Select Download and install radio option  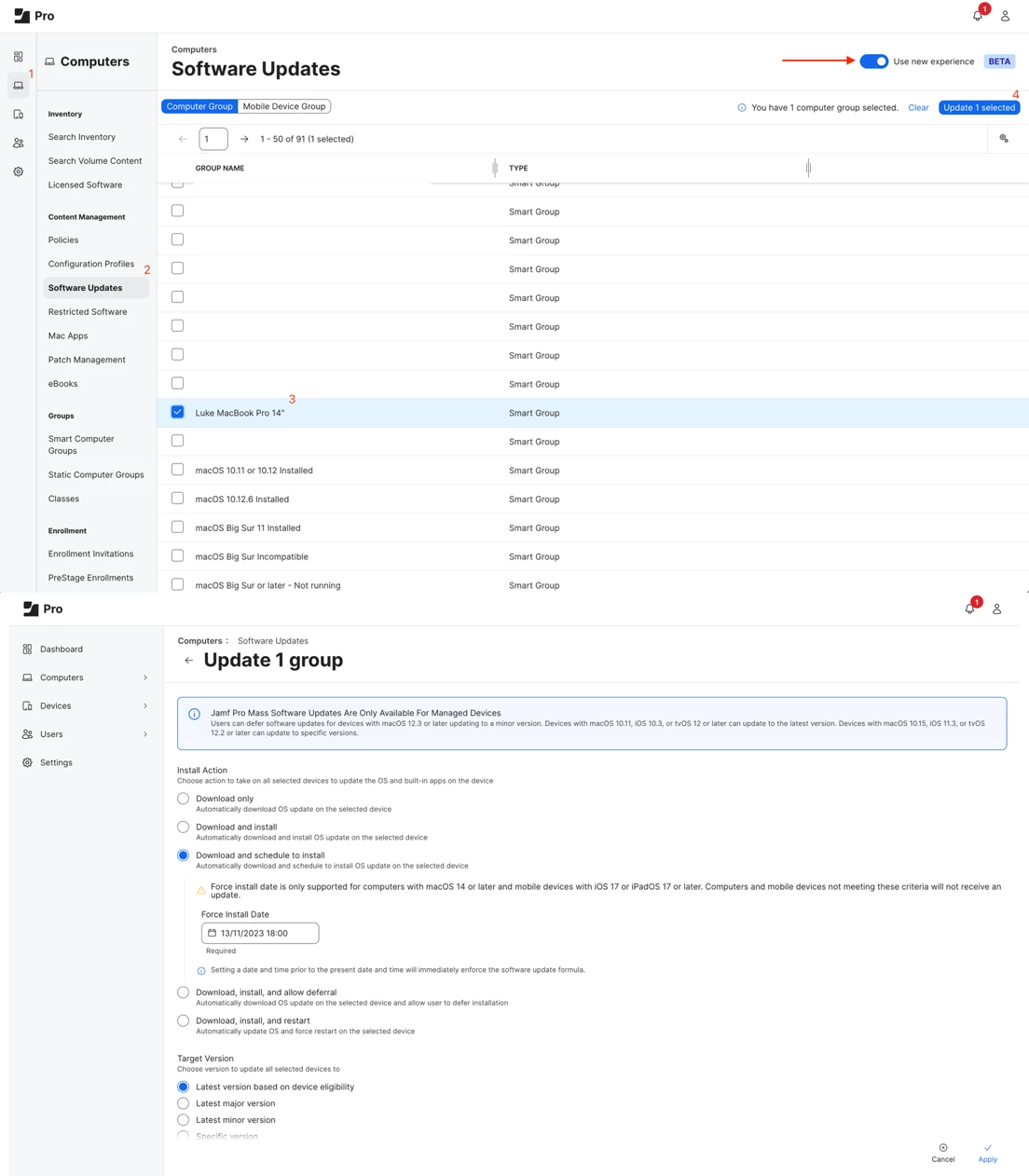click(x=183, y=827)
